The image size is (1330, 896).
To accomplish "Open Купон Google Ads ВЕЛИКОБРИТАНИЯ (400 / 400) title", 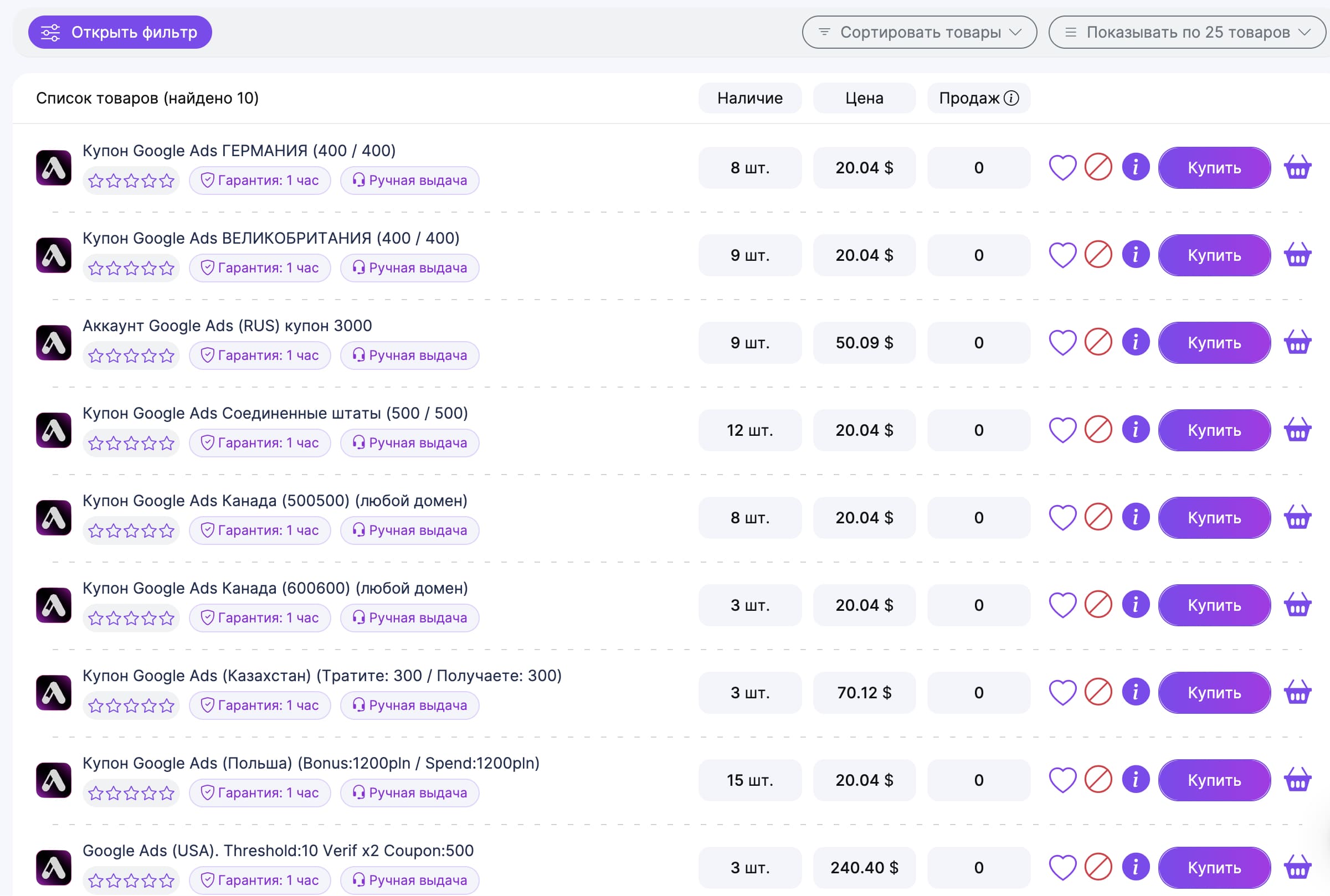I will (271, 238).
